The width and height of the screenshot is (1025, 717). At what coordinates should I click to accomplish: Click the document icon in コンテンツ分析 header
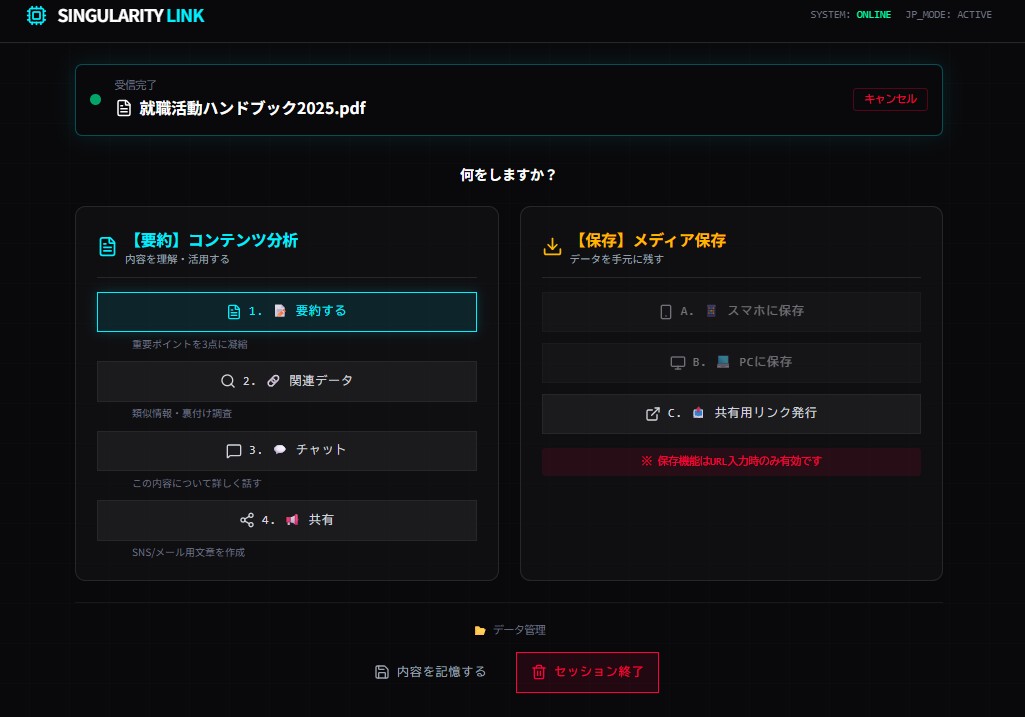(107, 247)
